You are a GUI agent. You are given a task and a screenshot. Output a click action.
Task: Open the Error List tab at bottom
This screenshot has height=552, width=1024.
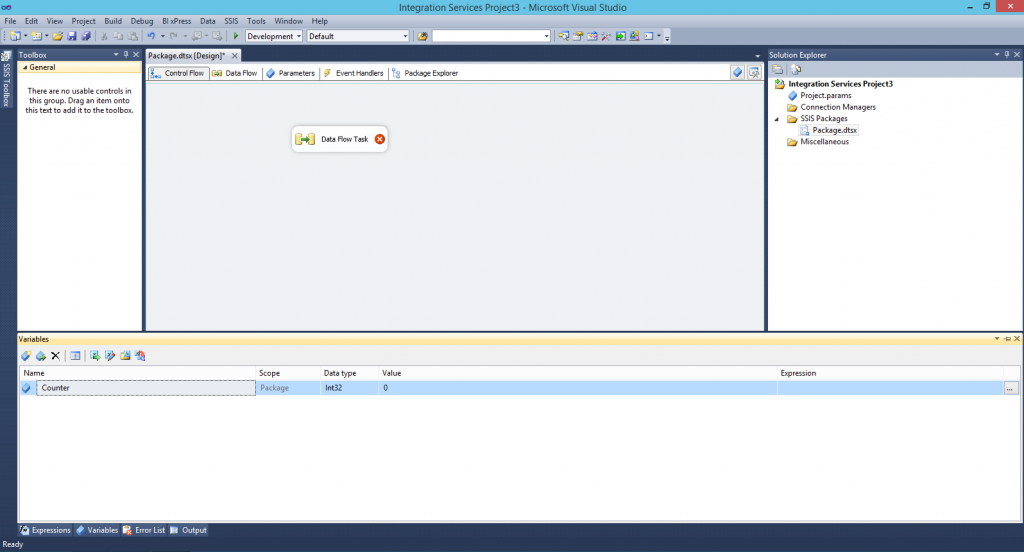point(144,530)
